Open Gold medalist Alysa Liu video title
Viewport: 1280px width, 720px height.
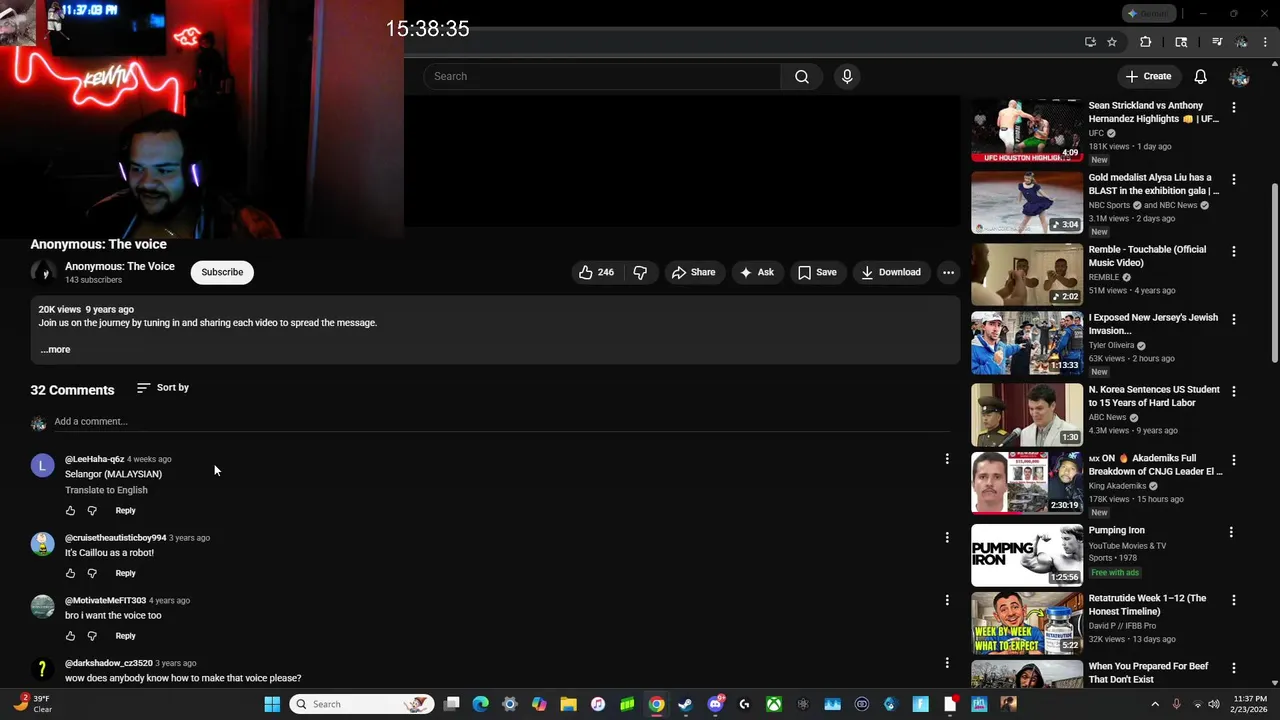coord(1154,184)
